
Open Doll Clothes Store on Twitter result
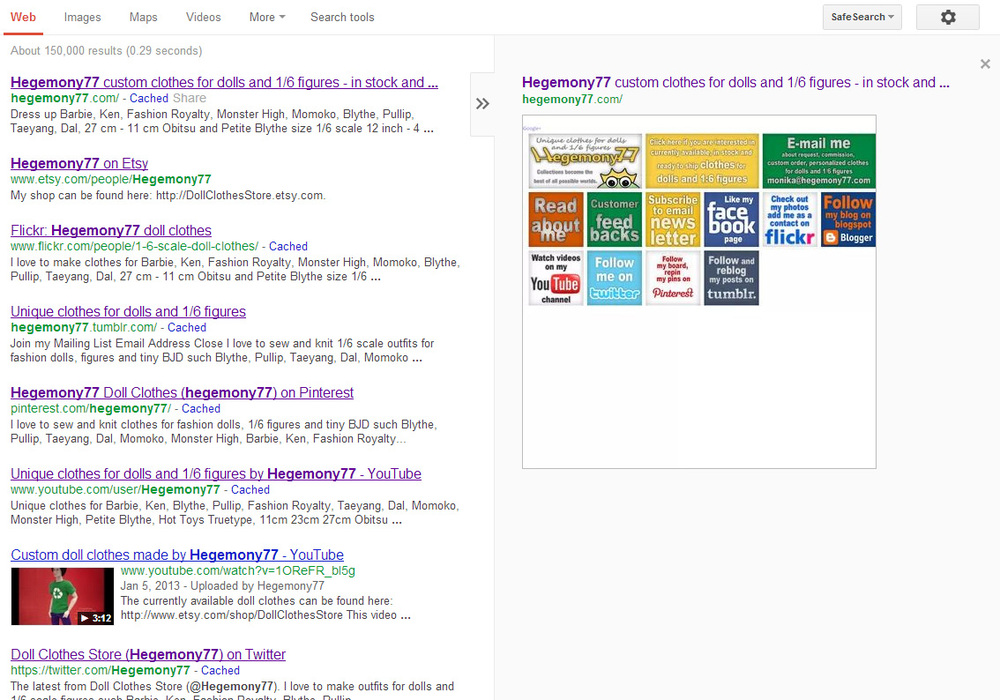[149, 654]
